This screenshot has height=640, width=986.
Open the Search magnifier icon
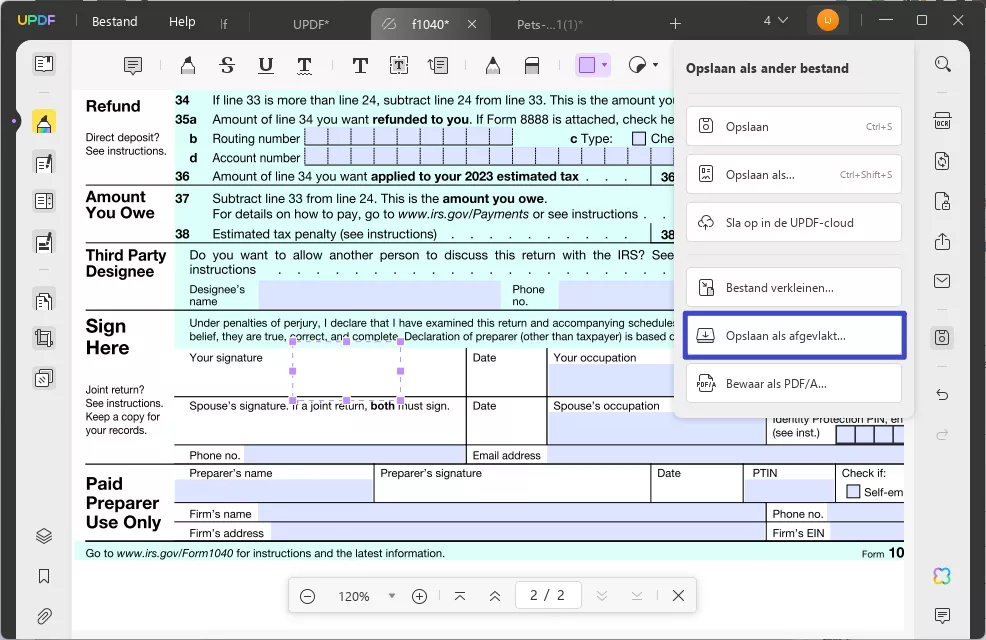(x=942, y=64)
